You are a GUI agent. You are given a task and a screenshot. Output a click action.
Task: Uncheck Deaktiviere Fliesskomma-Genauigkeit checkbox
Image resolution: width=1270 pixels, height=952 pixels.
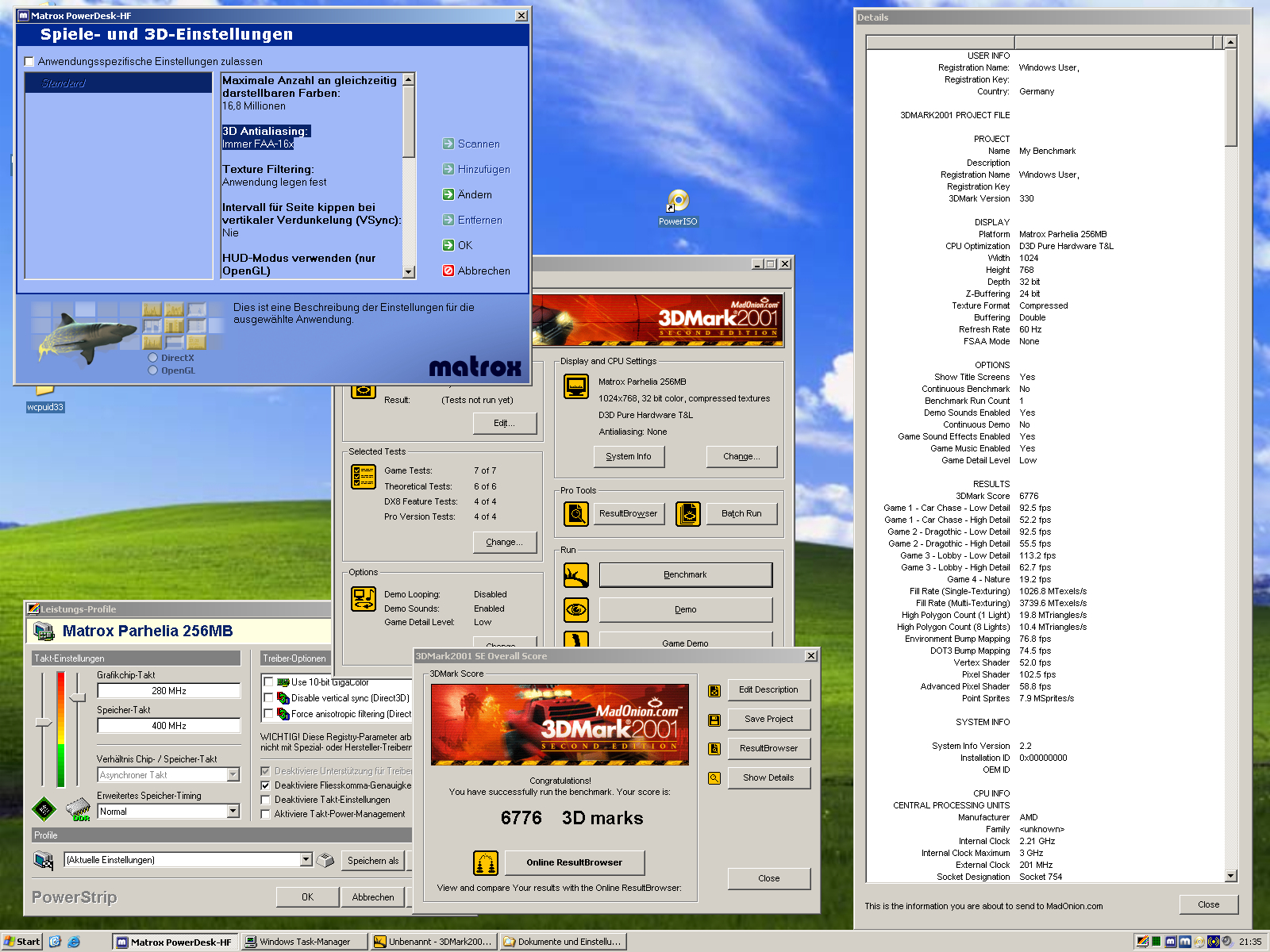(265, 785)
